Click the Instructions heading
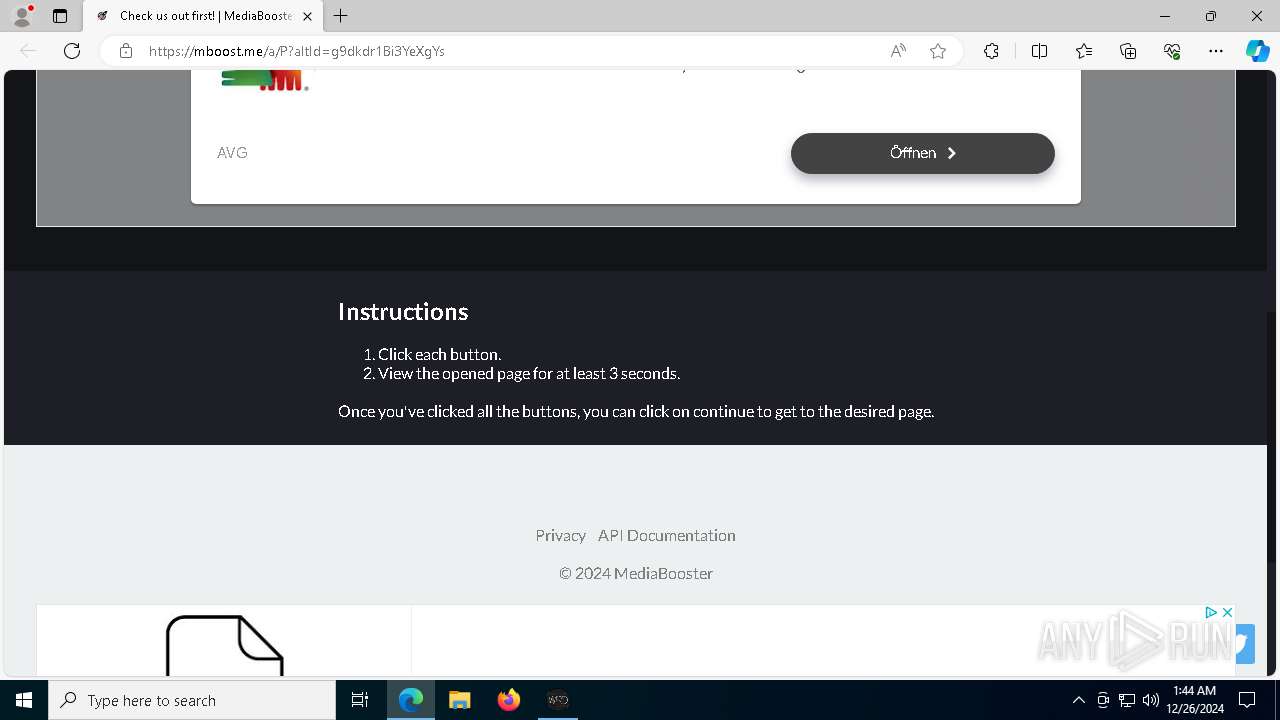Screen dimensions: 1280x720 tap(403, 311)
